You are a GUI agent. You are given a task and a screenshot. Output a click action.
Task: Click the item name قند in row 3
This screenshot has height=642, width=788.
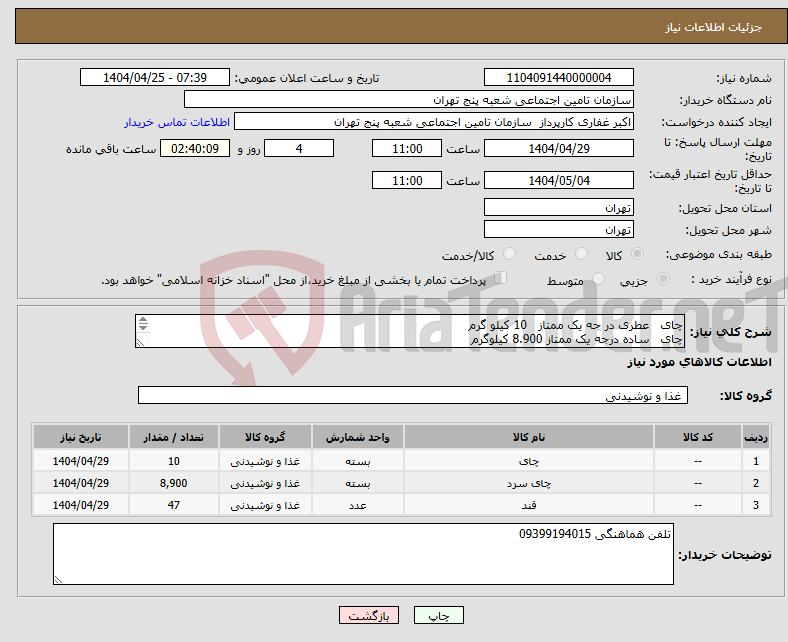pos(529,505)
